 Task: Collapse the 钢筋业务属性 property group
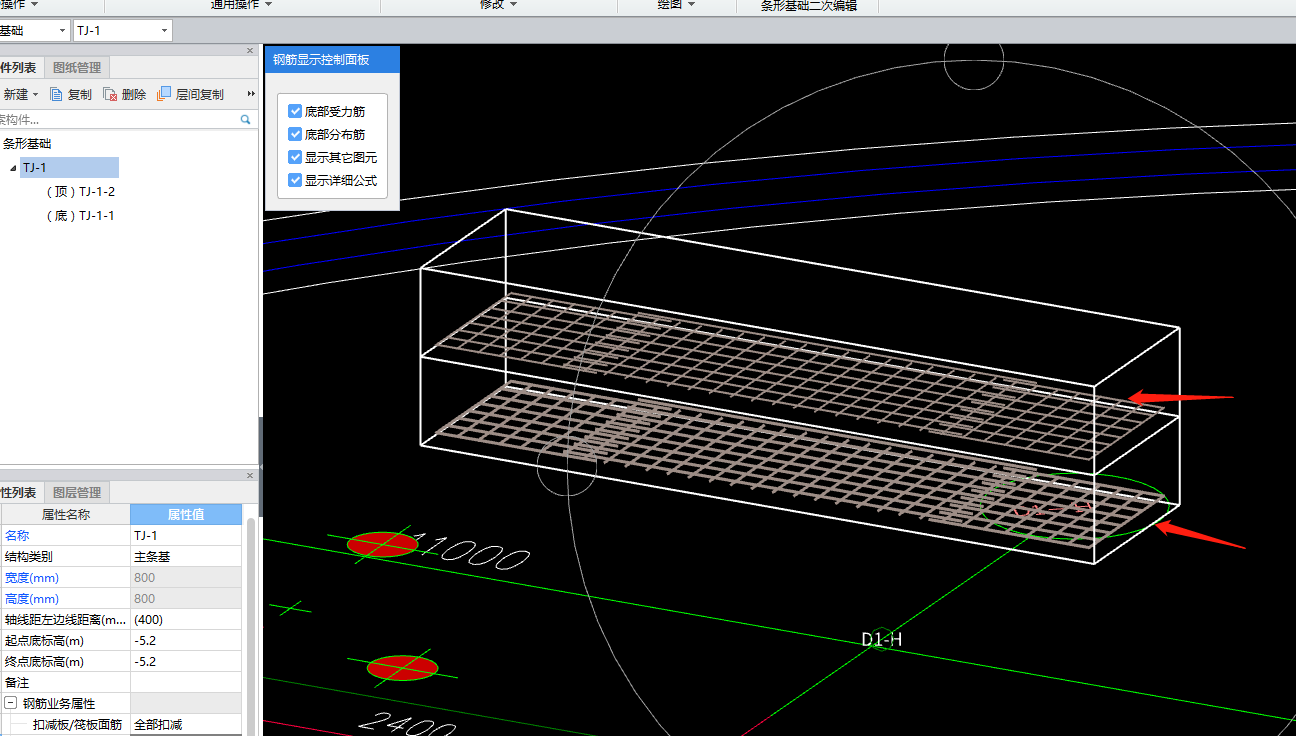tap(10, 703)
